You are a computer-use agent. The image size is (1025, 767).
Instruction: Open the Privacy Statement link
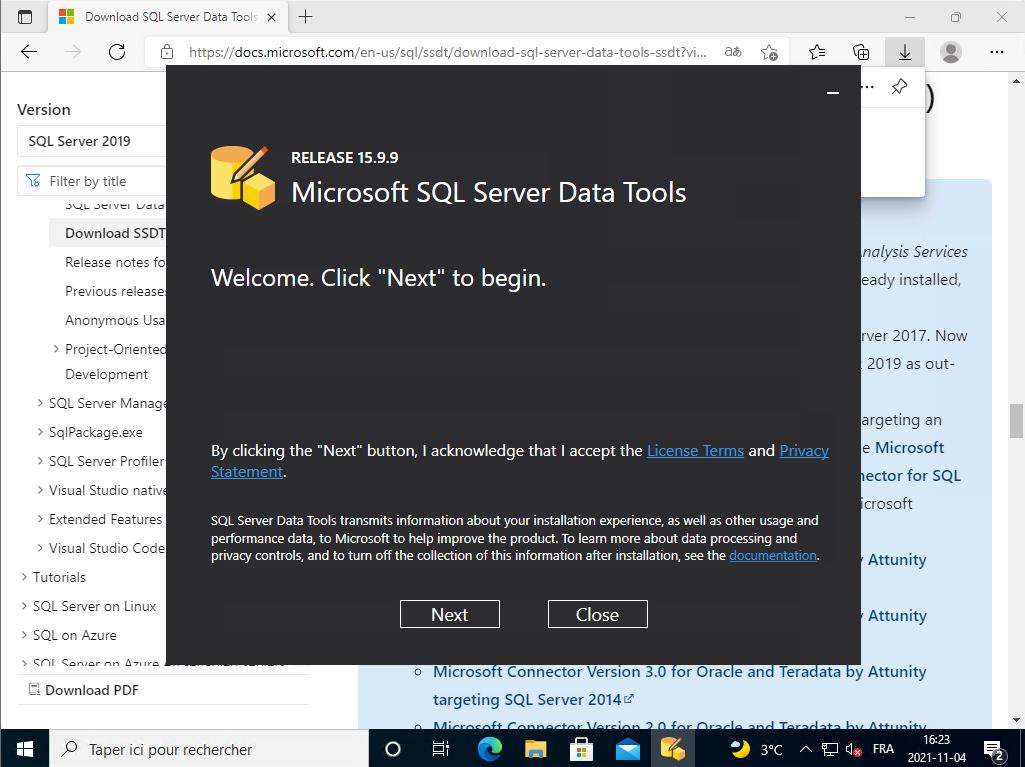click(803, 451)
